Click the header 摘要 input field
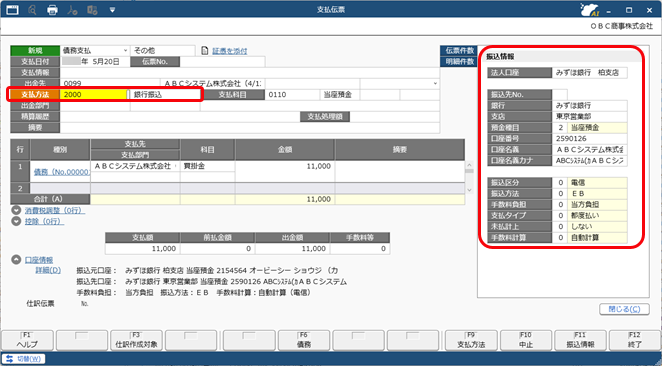The height and width of the screenshot is (366, 662). [x=250, y=127]
